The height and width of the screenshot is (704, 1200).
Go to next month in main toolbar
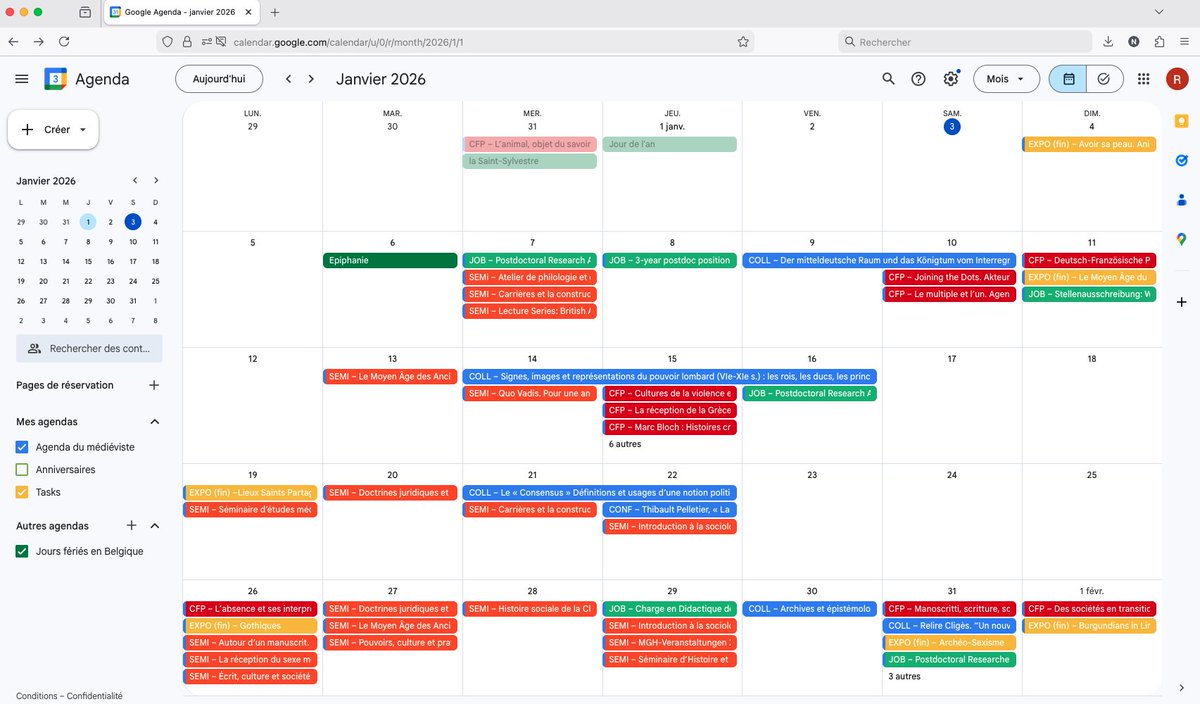tap(311, 79)
